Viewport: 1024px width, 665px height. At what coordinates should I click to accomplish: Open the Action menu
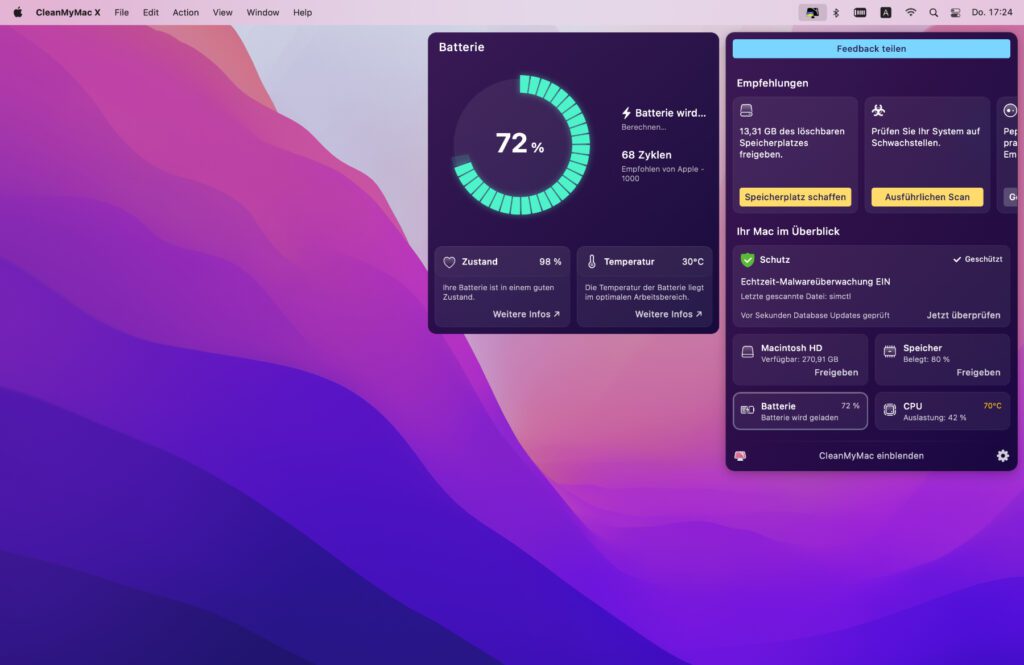(x=185, y=13)
